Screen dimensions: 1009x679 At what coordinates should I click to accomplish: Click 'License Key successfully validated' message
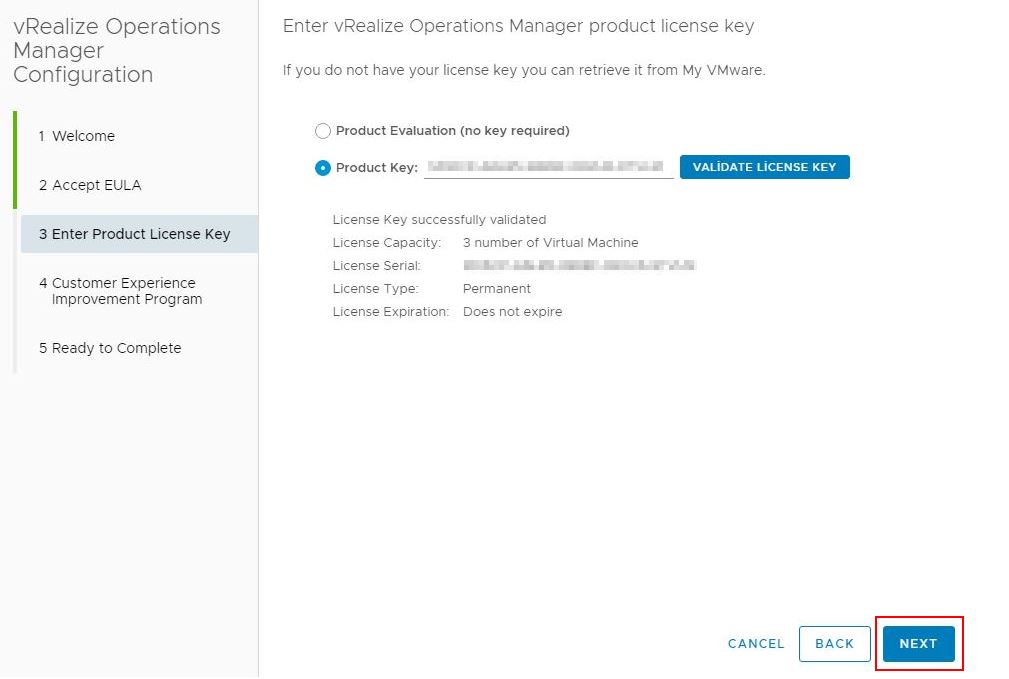point(440,220)
